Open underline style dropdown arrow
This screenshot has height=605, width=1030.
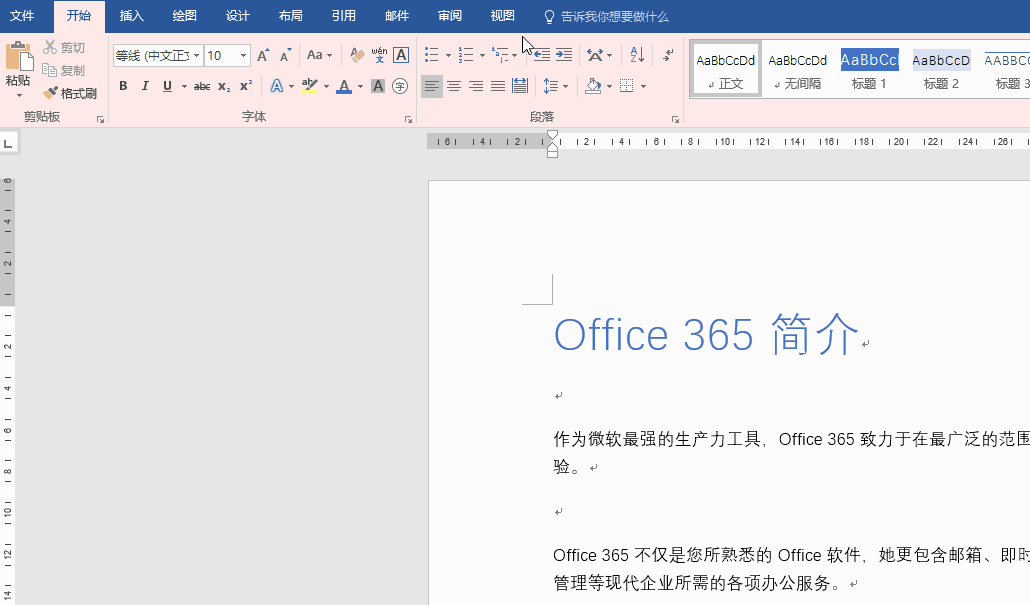click(184, 86)
